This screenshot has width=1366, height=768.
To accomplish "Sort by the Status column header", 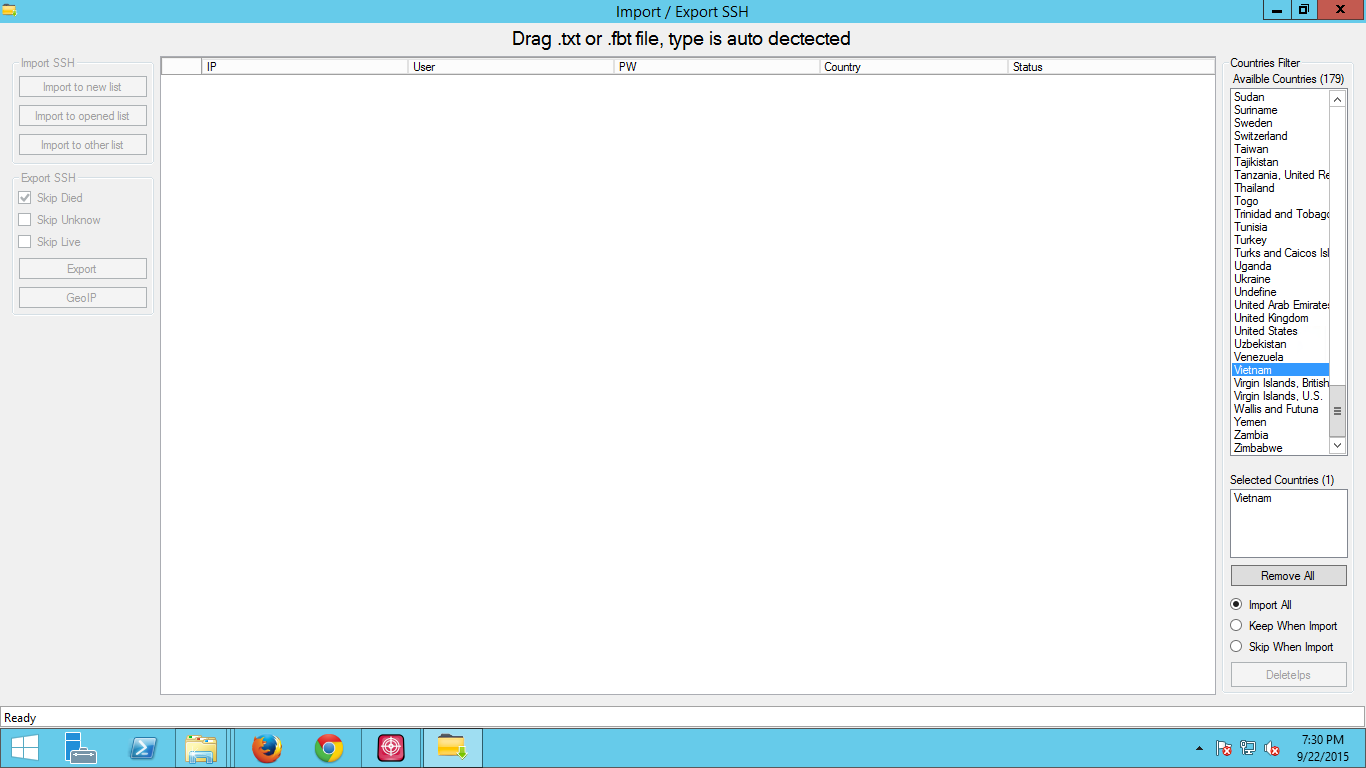I will (1111, 67).
